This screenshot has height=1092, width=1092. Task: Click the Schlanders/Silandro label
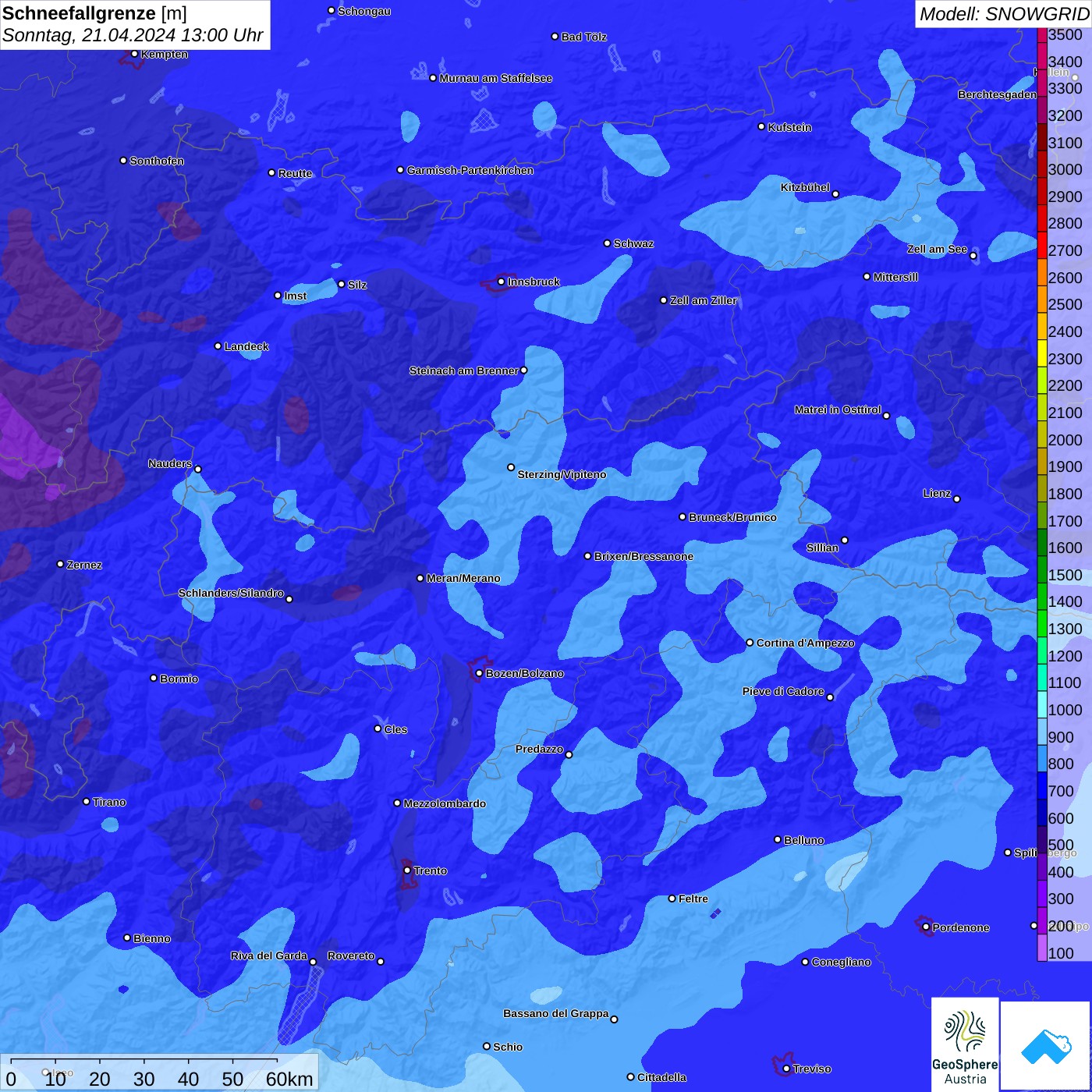coord(231,593)
